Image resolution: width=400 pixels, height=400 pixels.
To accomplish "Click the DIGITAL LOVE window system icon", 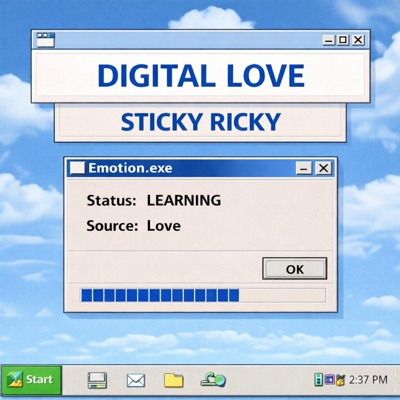I will 45,40.
